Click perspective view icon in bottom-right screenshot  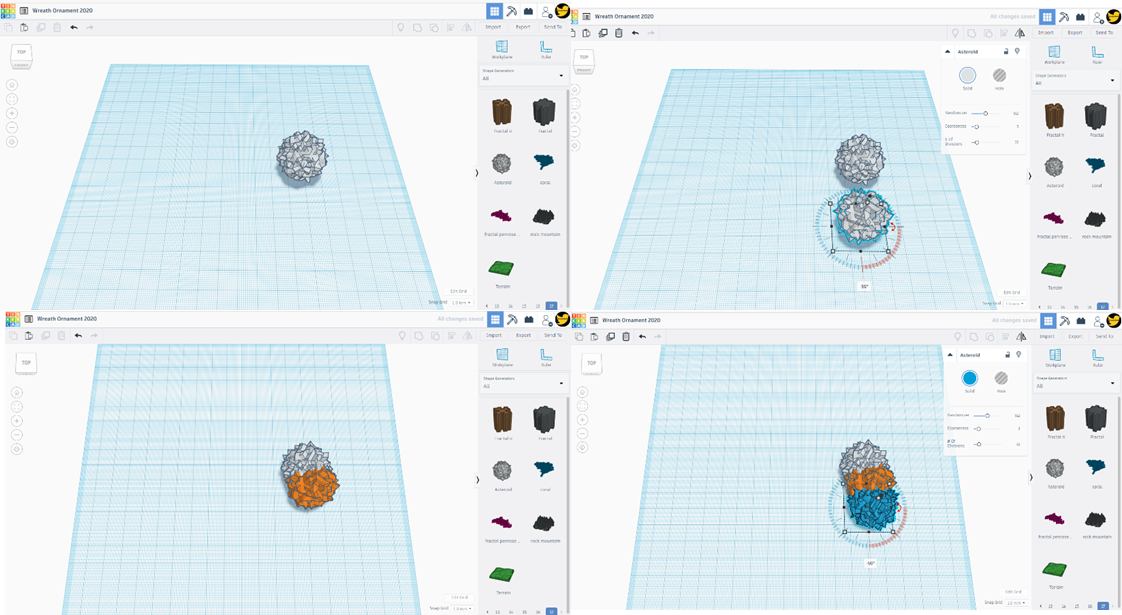[x=582, y=447]
